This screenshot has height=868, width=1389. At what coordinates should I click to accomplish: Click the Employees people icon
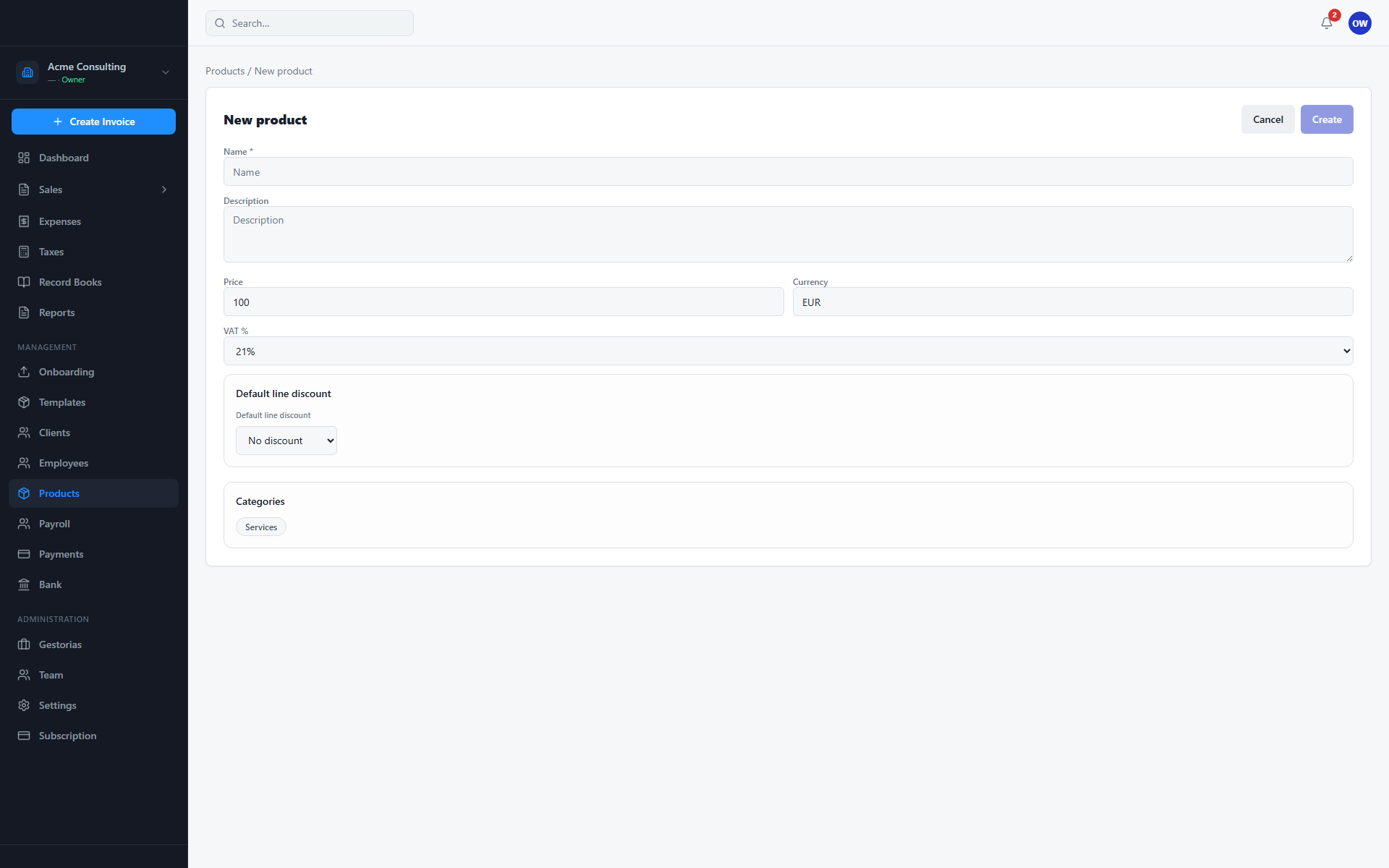click(x=24, y=463)
